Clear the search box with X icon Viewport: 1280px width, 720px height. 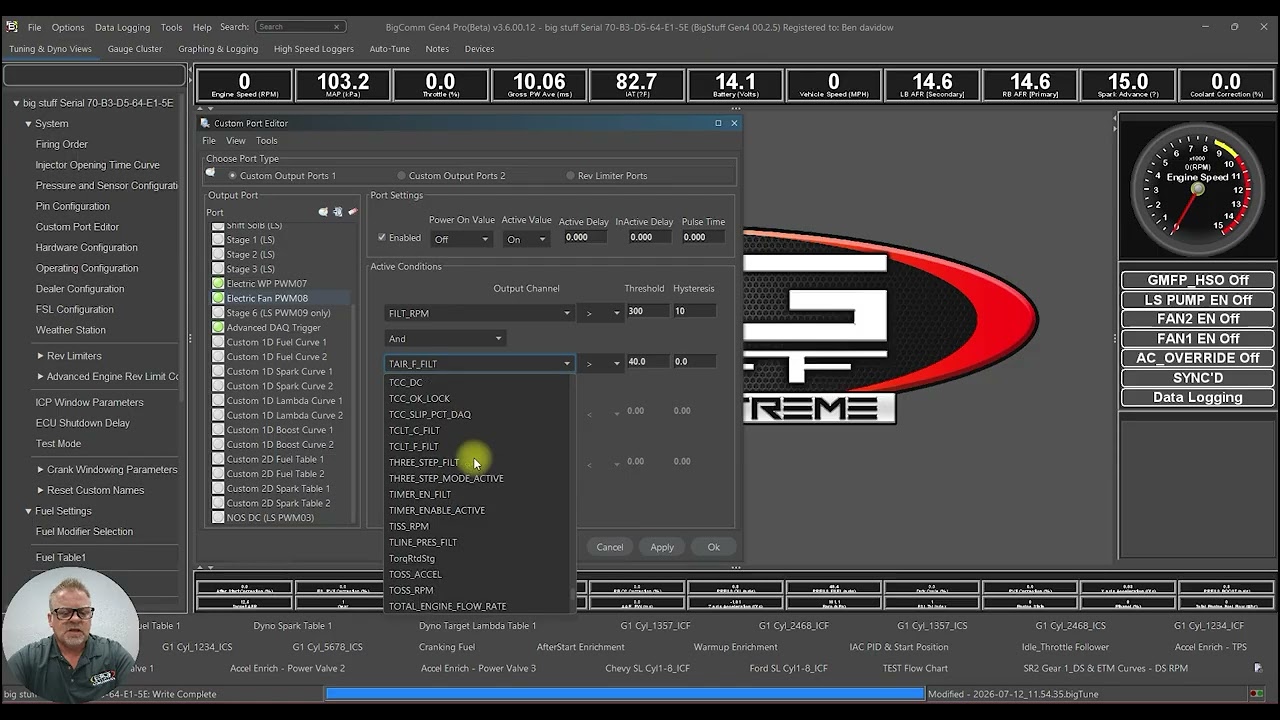pos(337,27)
